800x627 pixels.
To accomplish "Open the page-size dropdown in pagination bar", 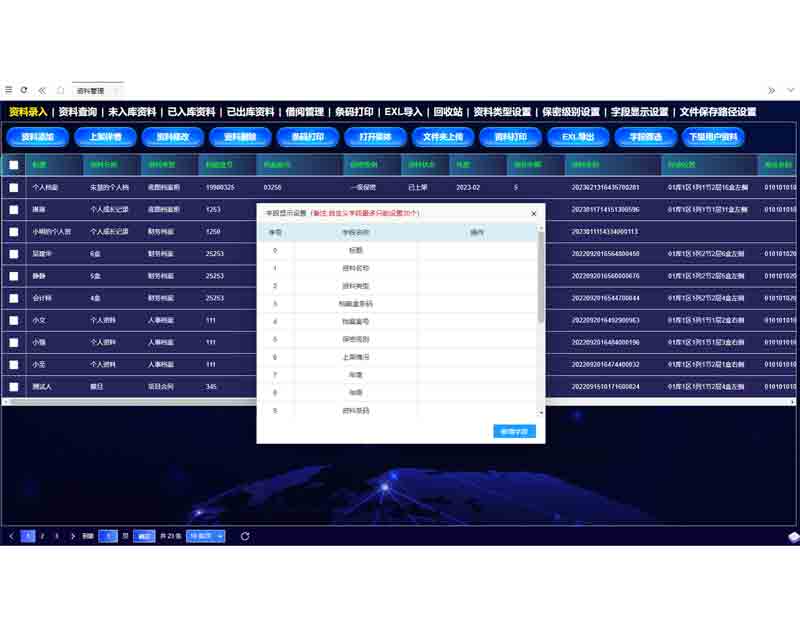I will [206, 536].
